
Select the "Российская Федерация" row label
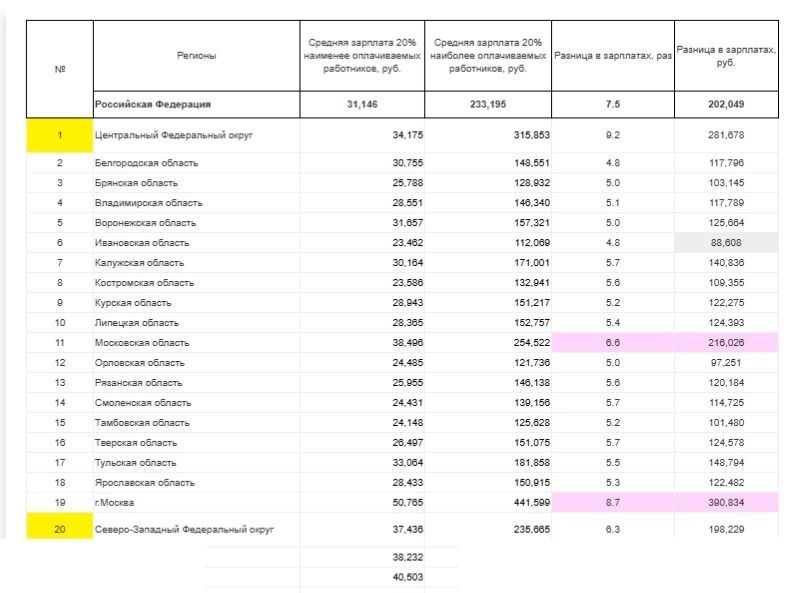point(153,104)
